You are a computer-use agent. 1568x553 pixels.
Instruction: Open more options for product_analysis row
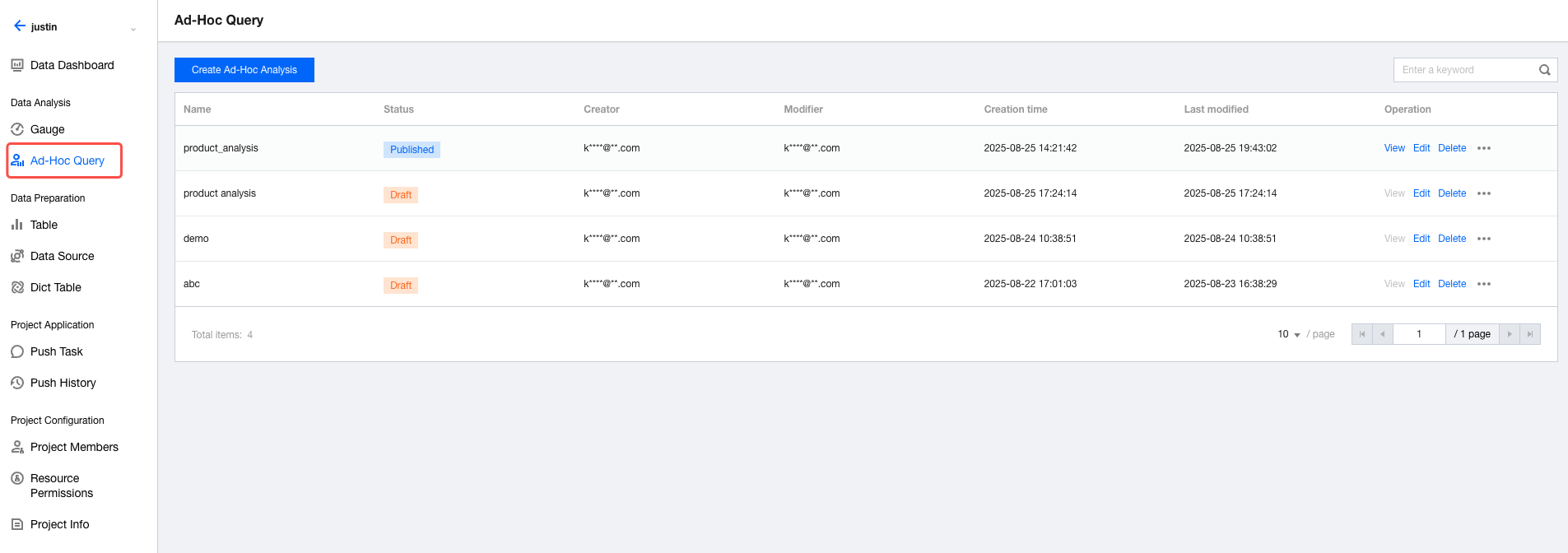click(x=1484, y=148)
